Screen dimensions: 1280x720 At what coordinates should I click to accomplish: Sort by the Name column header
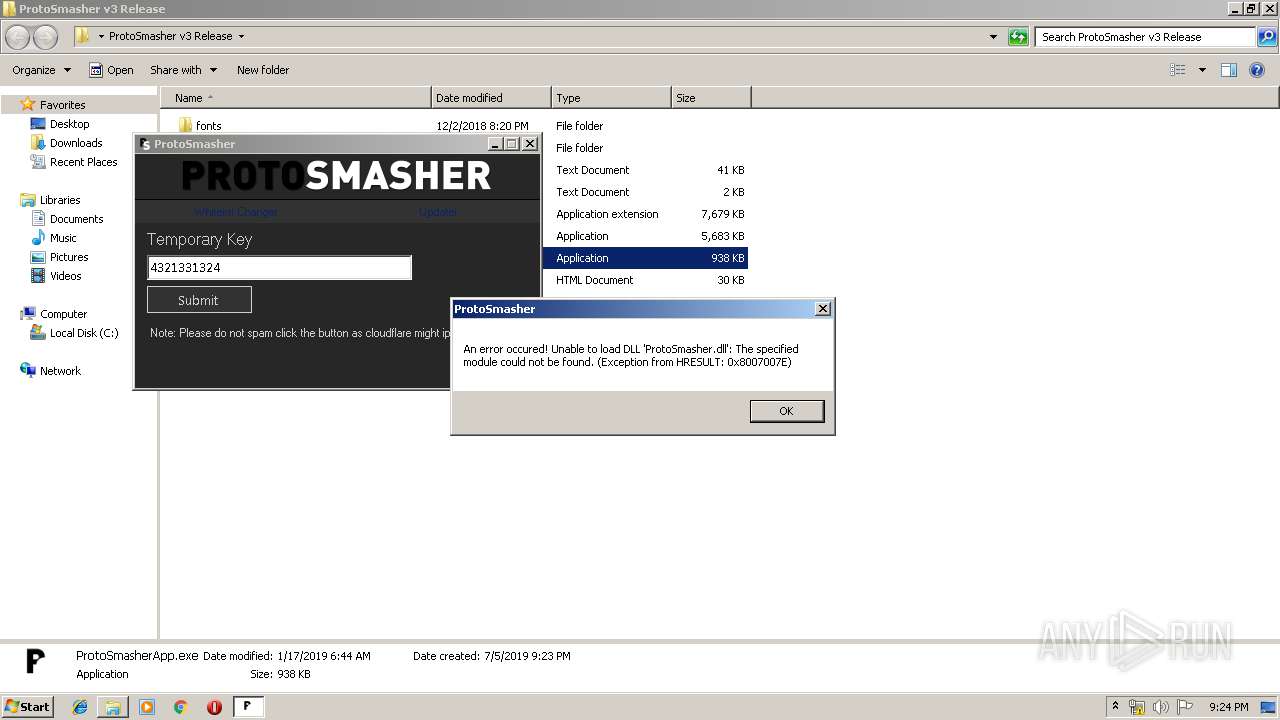tap(296, 98)
